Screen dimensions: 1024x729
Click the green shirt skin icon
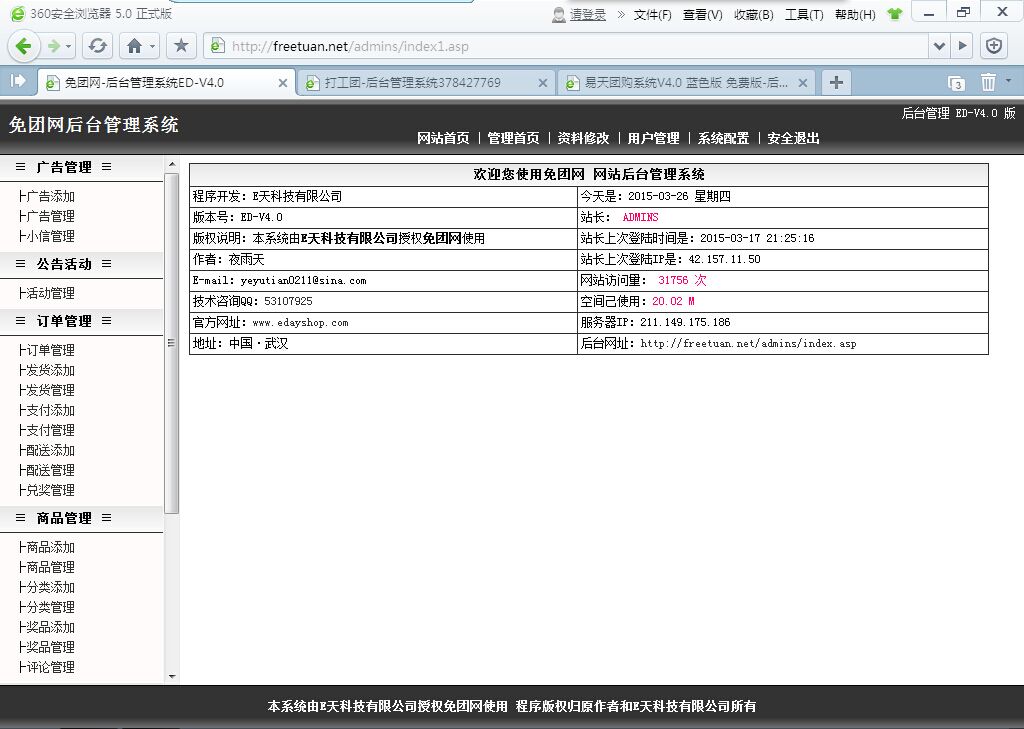[x=894, y=14]
